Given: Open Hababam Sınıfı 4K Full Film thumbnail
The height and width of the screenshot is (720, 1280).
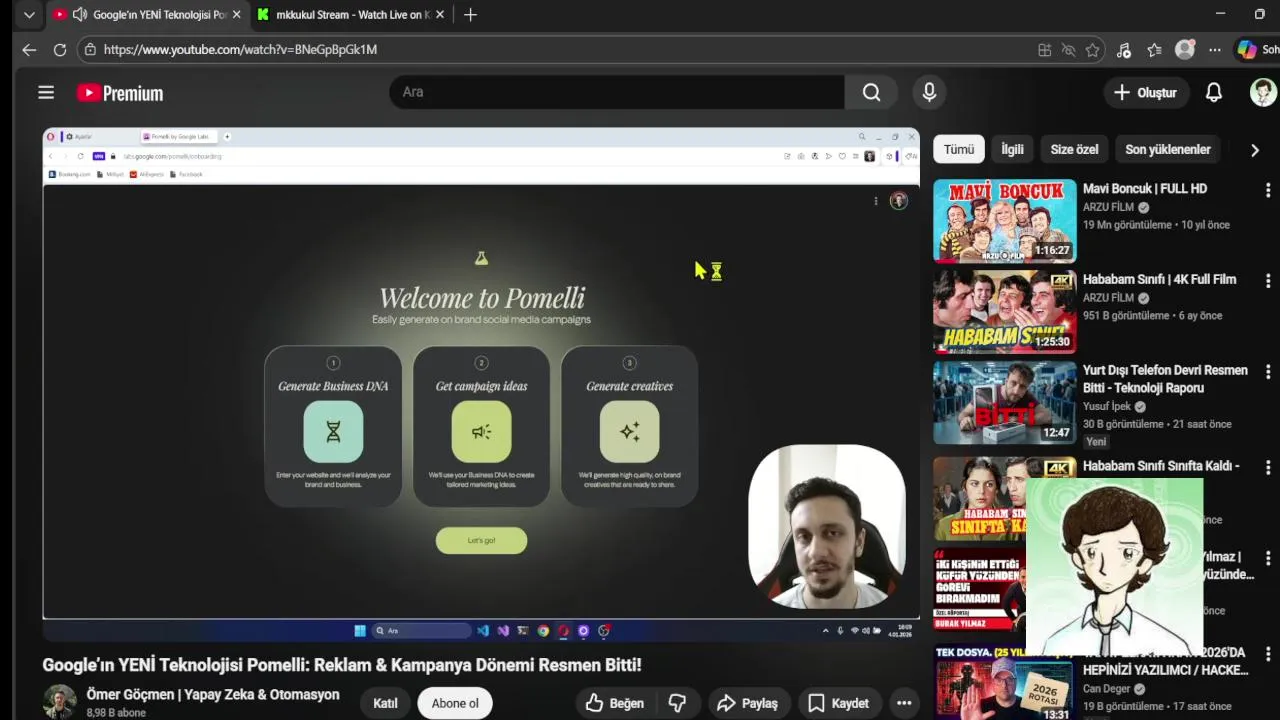Looking at the screenshot, I should coord(1005,312).
